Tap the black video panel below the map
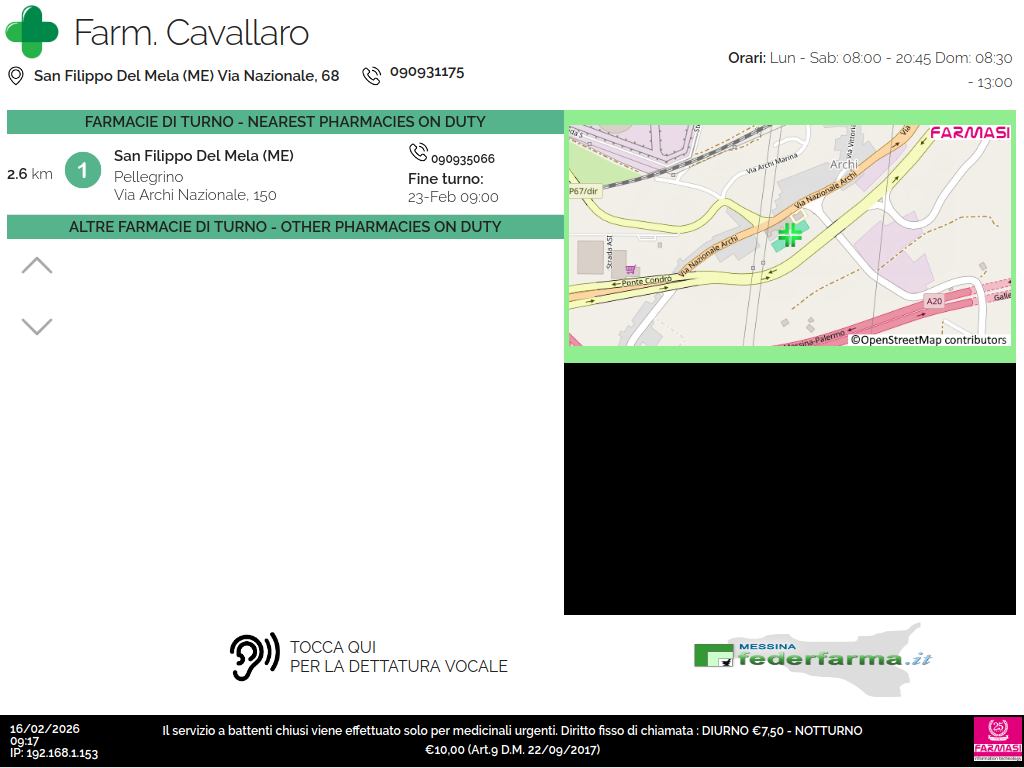1024x768 pixels. coord(790,489)
